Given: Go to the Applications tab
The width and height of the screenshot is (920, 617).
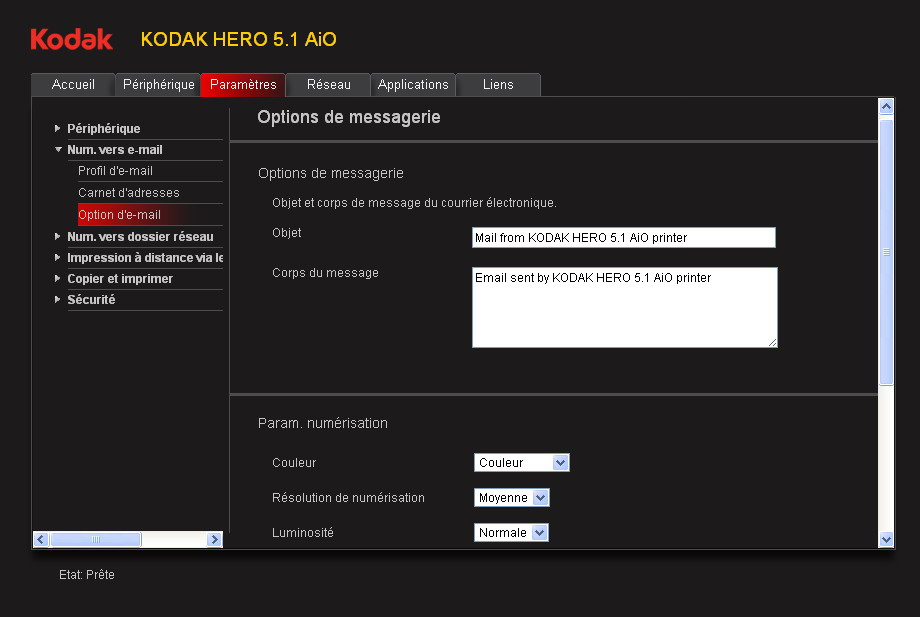Looking at the screenshot, I should (413, 85).
